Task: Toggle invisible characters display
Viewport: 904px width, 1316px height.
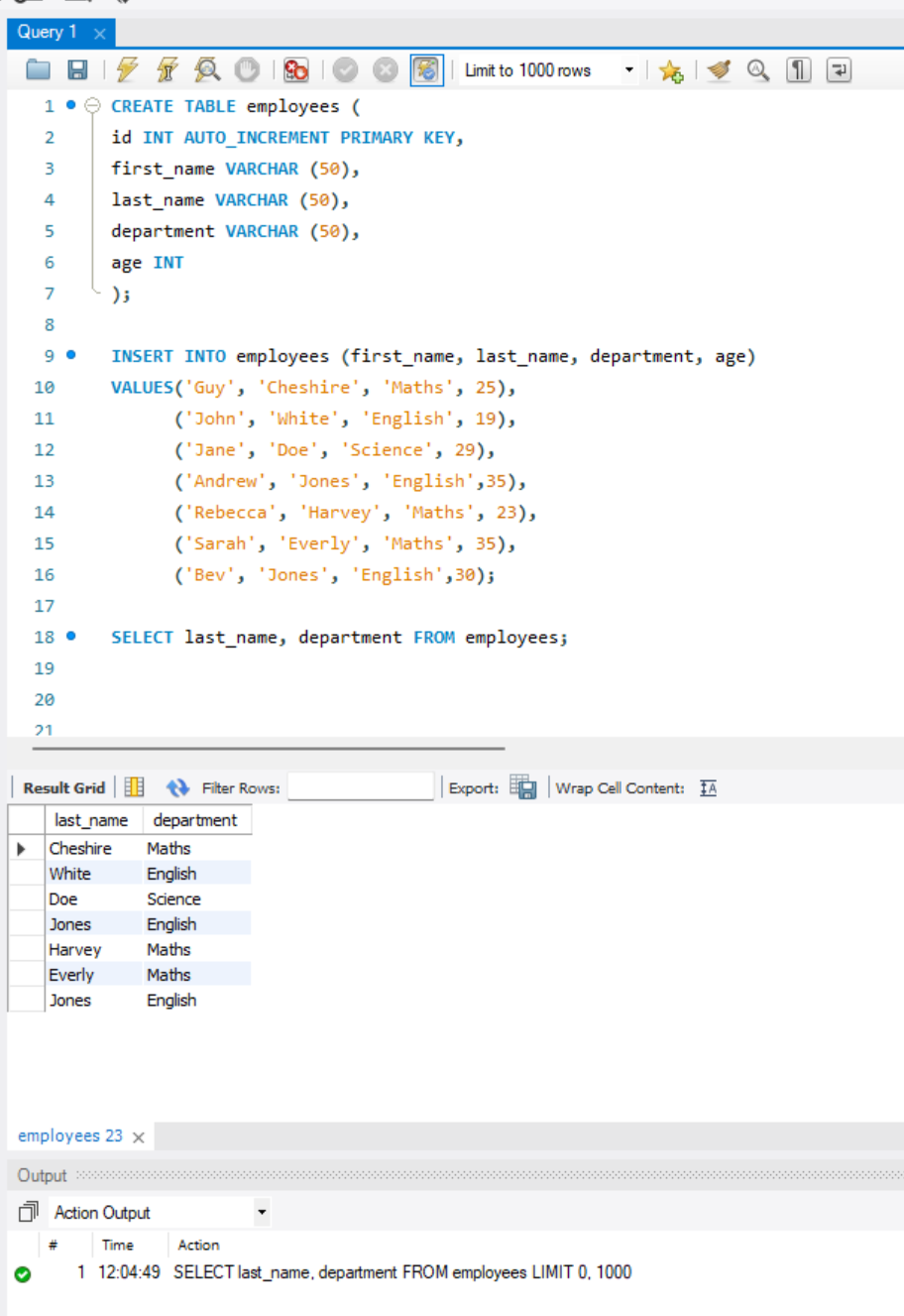Action: [798, 69]
